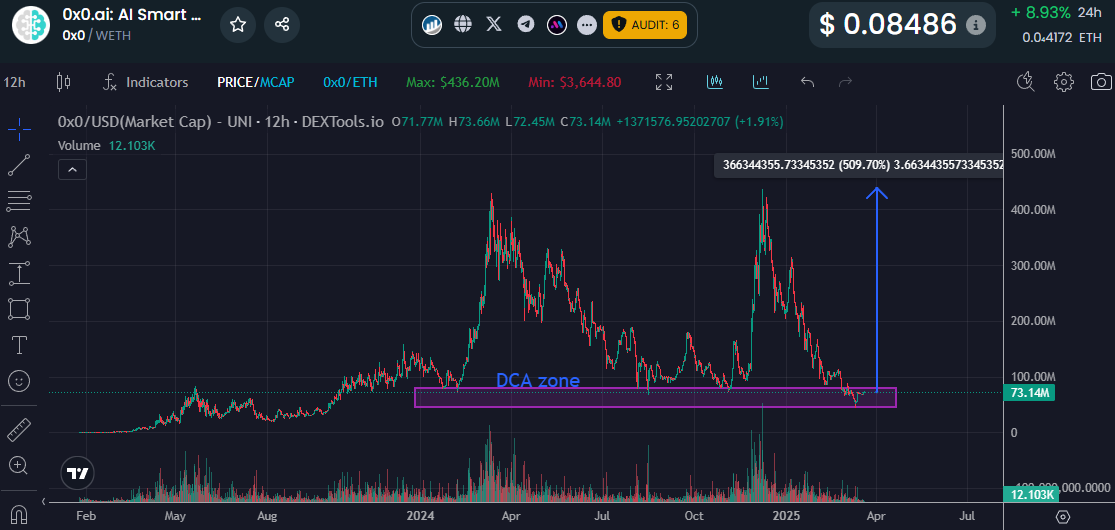Select the crosshair cursor tool
1115x530 pixels.
click(x=18, y=128)
